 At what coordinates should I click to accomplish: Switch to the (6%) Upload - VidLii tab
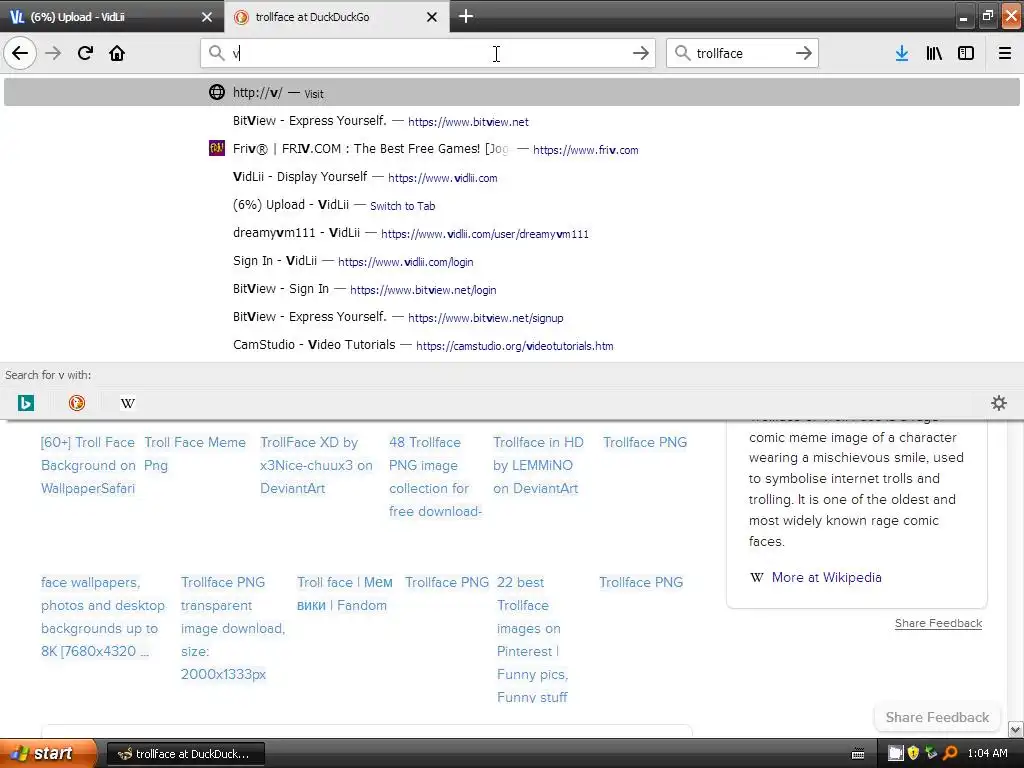coord(112,17)
